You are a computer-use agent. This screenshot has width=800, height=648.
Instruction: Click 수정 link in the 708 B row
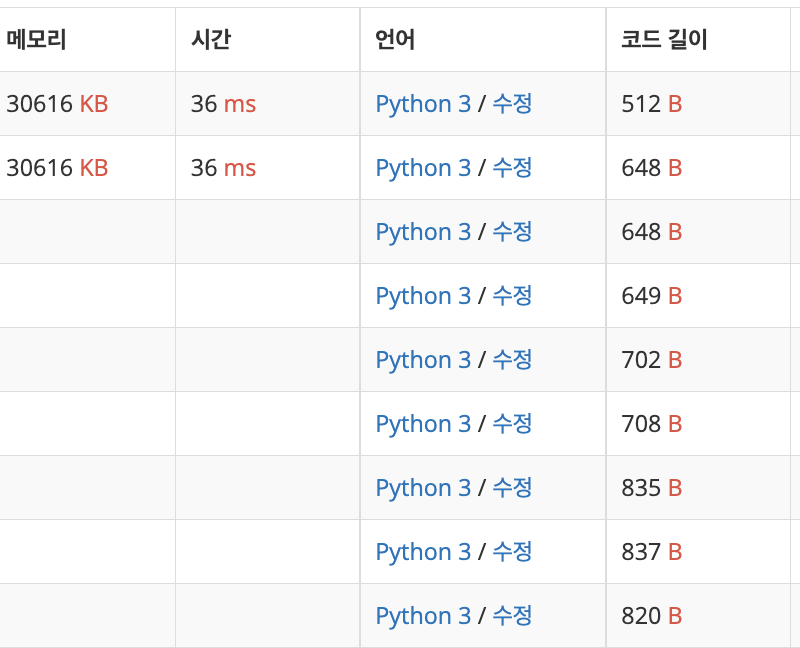tap(512, 423)
